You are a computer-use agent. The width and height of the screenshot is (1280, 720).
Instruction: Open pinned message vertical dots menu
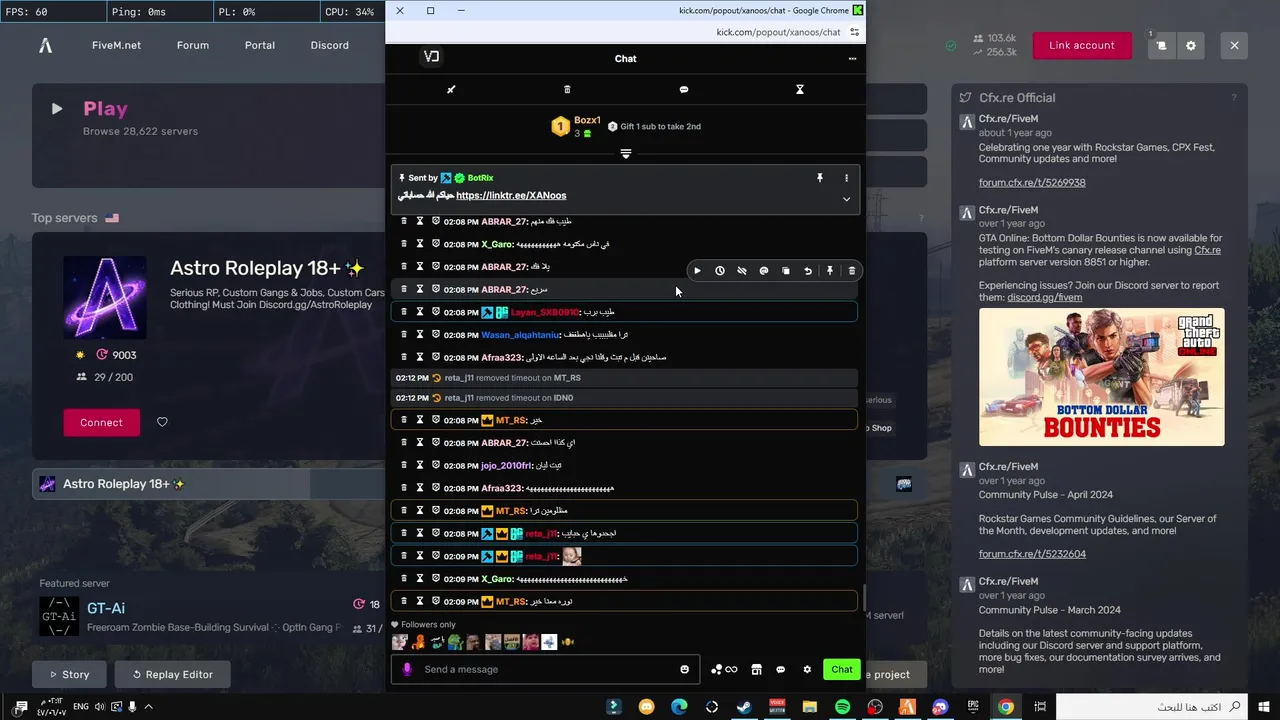click(846, 178)
